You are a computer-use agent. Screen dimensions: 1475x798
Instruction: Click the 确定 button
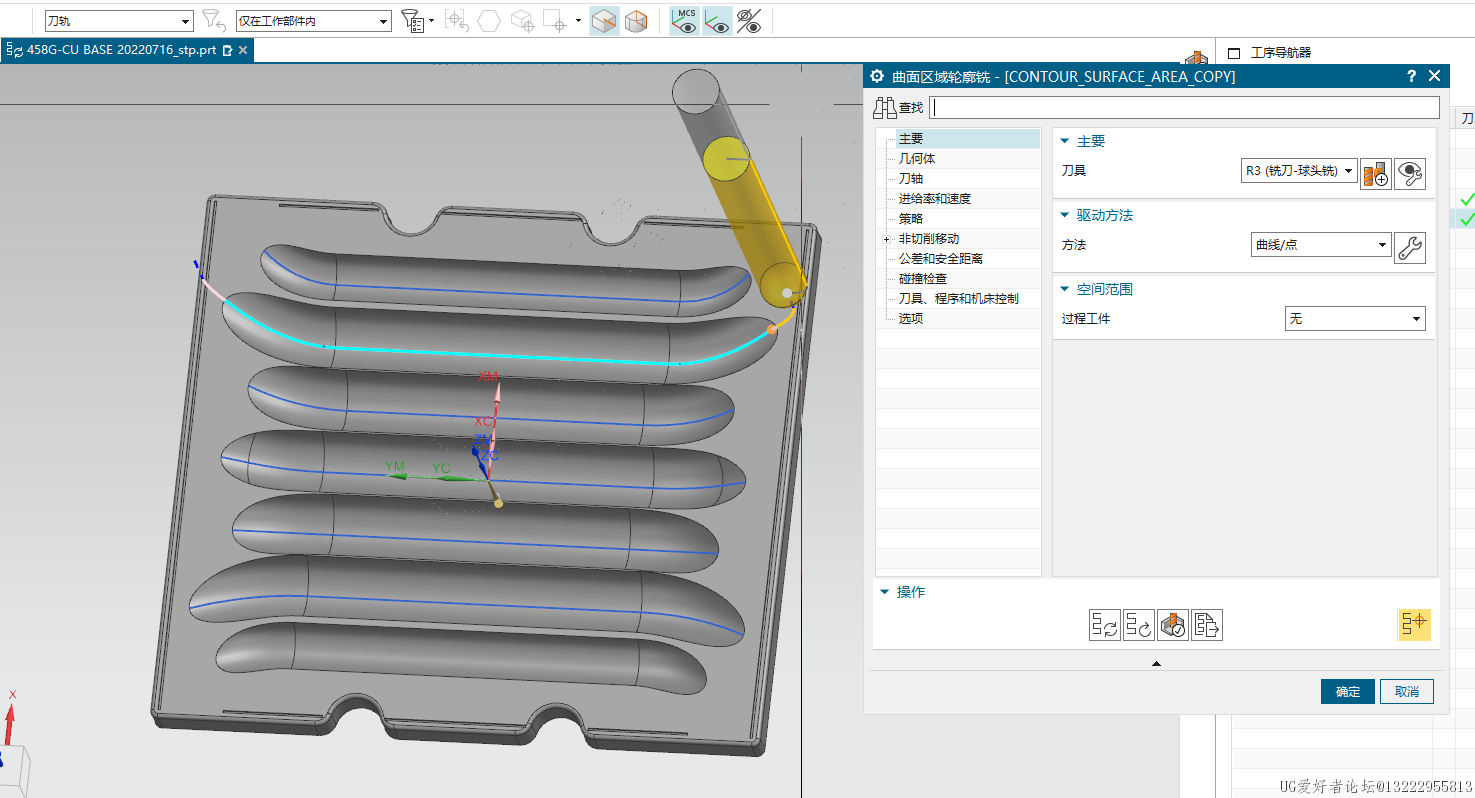pos(1348,692)
